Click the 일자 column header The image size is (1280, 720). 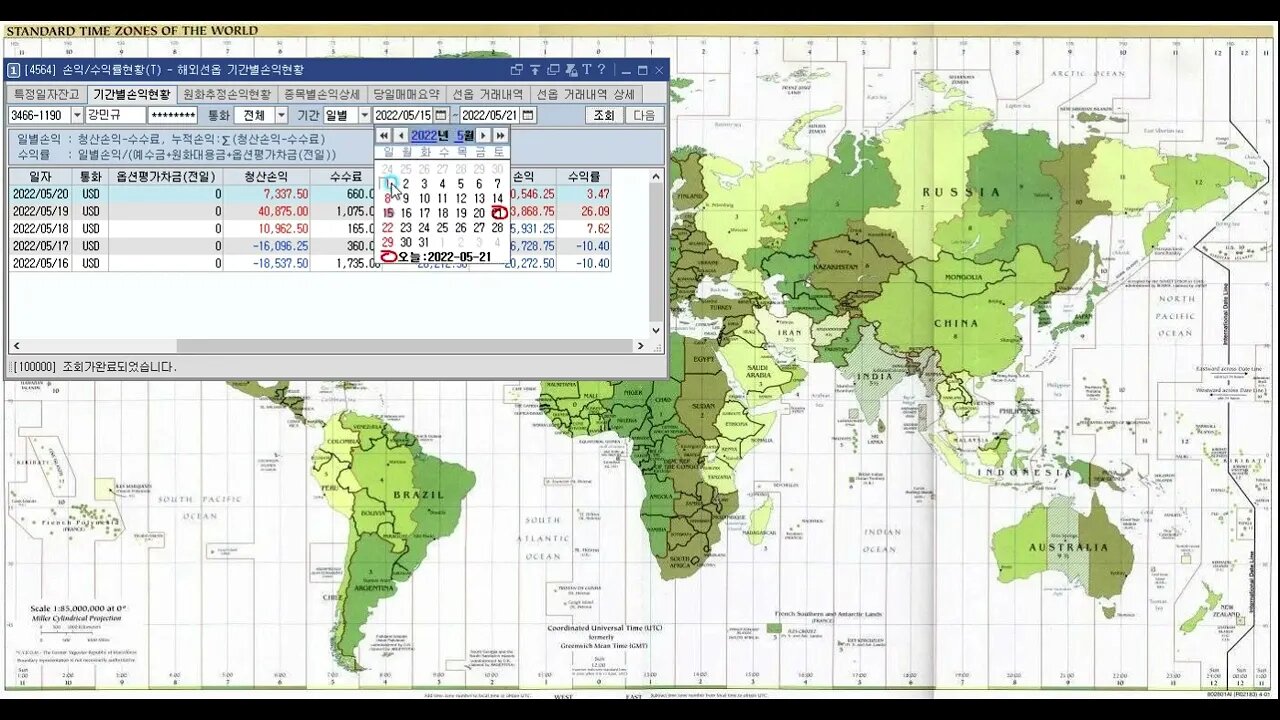(x=41, y=176)
